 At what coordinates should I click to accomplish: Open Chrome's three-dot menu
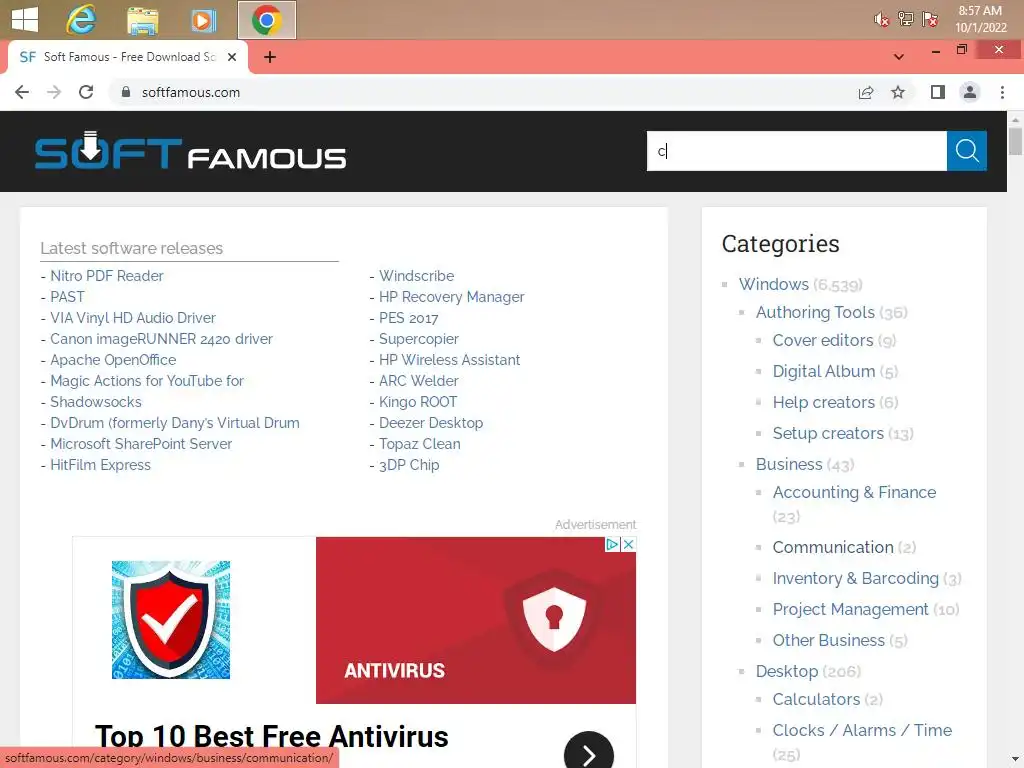[x=1002, y=92]
